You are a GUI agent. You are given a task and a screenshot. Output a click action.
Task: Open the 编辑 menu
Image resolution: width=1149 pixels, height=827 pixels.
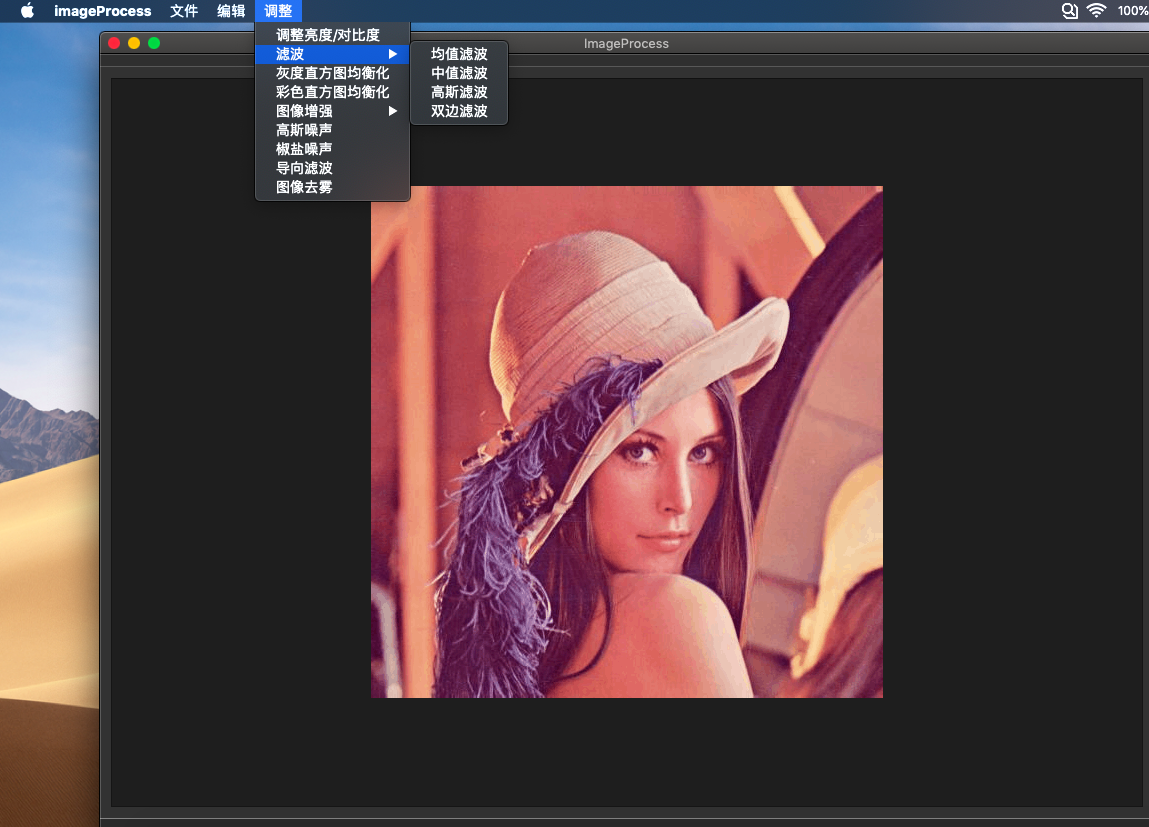click(x=231, y=11)
